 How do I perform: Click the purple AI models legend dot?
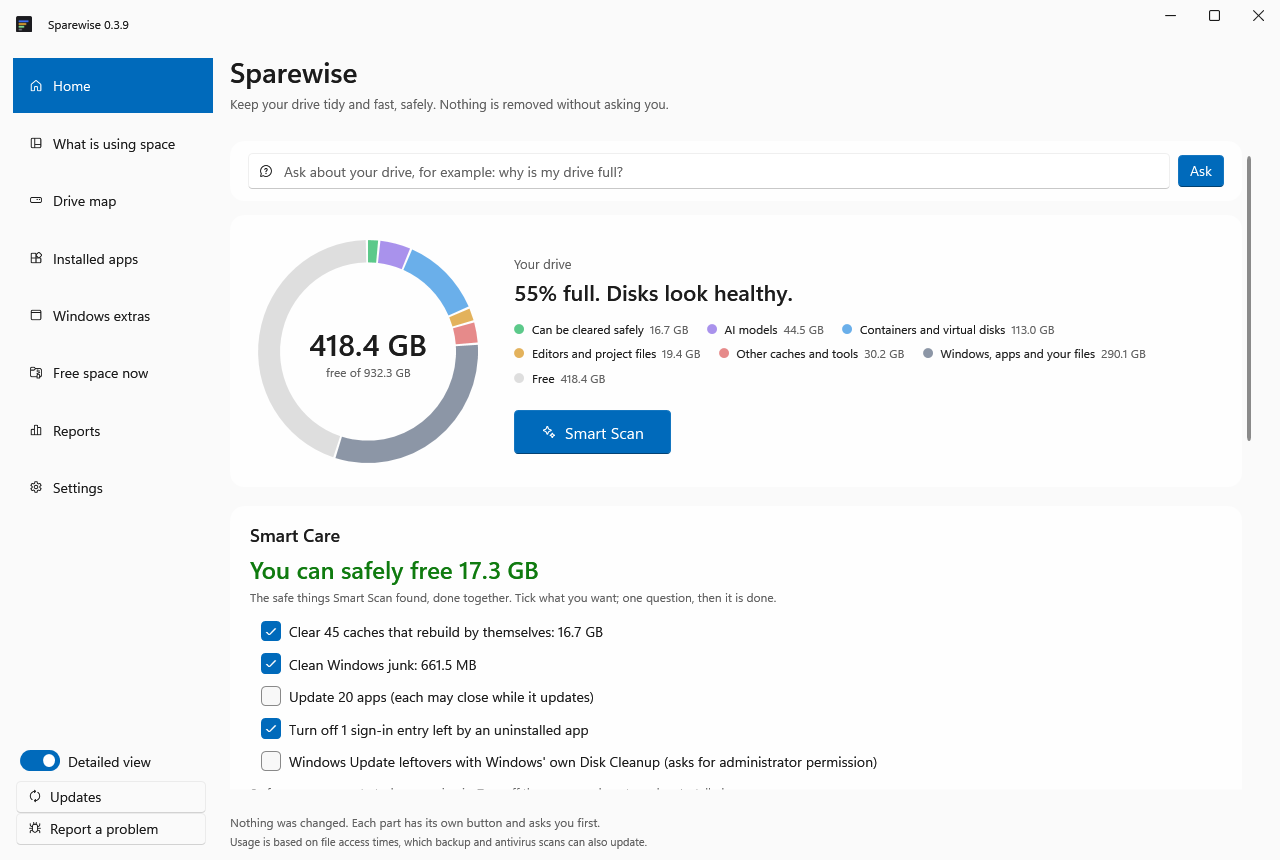[712, 329]
